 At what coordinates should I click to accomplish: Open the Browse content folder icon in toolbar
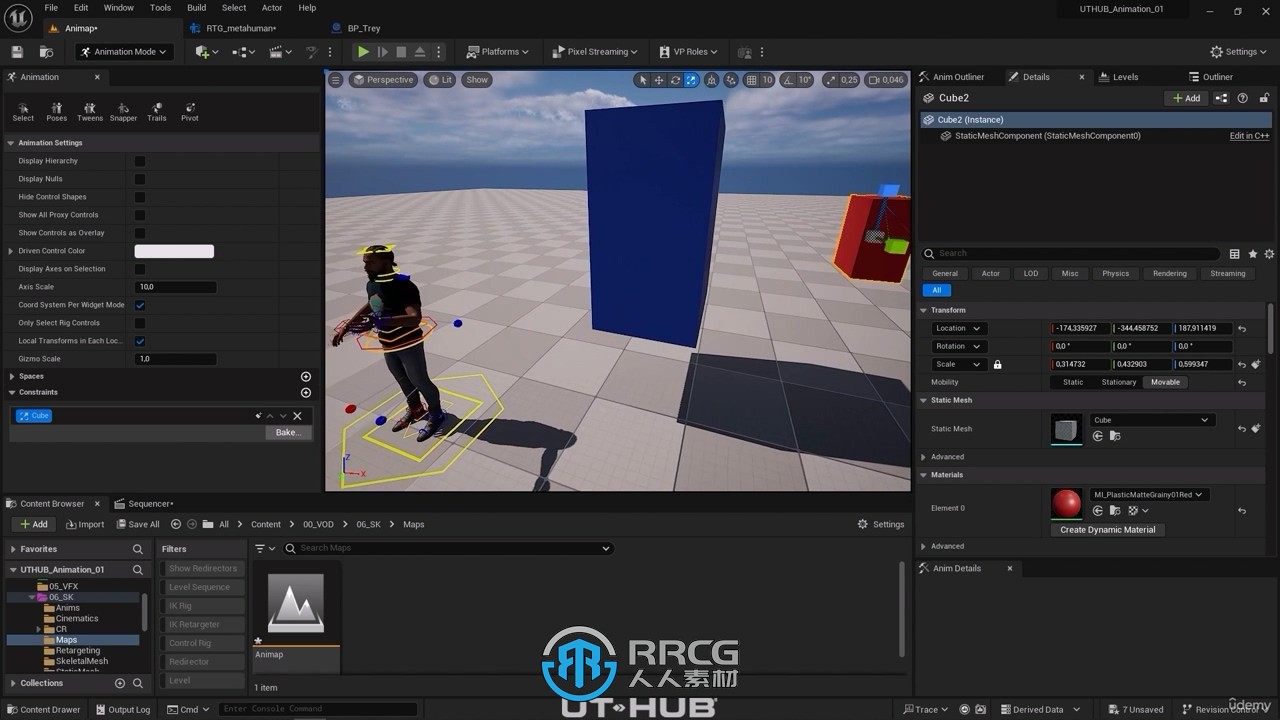tap(46, 52)
